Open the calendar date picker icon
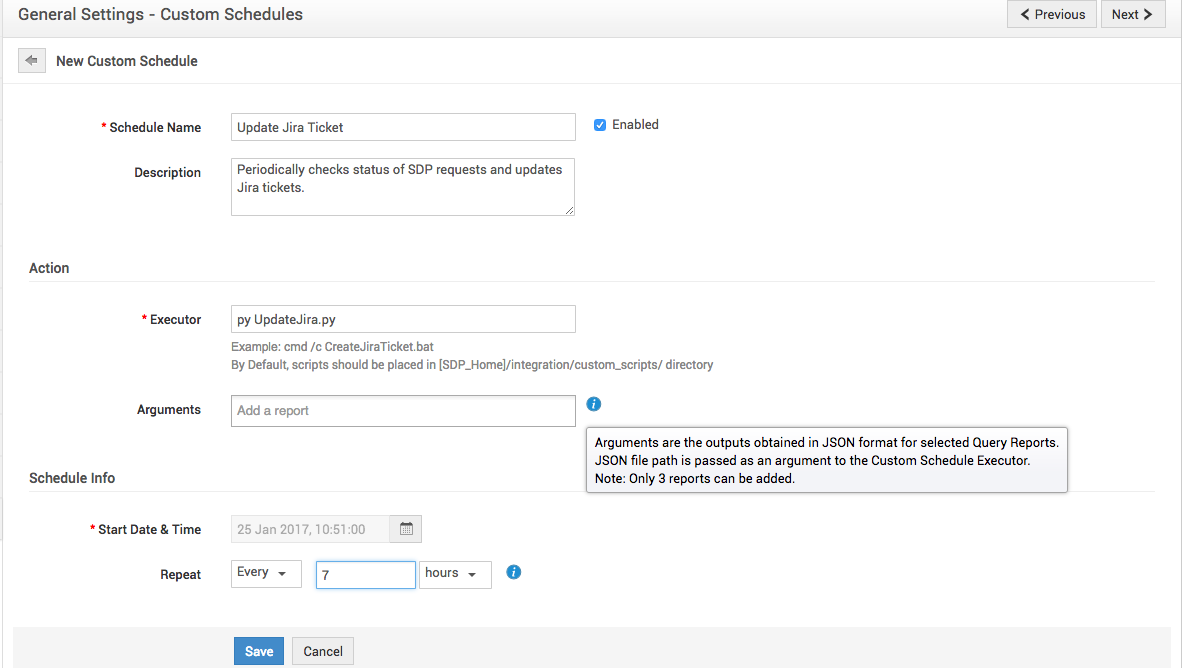The height and width of the screenshot is (668, 1187). (407, 529)
